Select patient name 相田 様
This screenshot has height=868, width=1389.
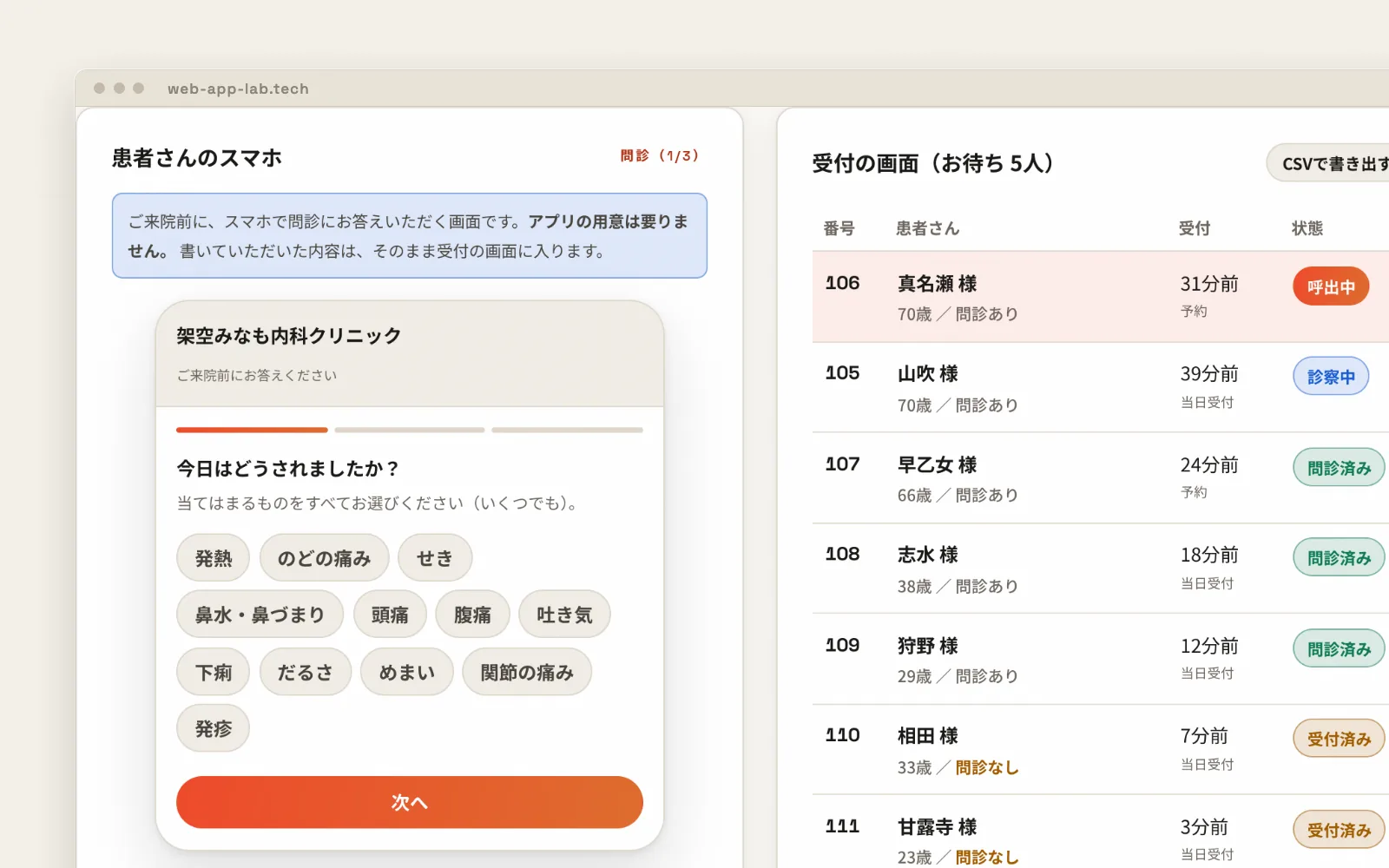click(927, 736)
